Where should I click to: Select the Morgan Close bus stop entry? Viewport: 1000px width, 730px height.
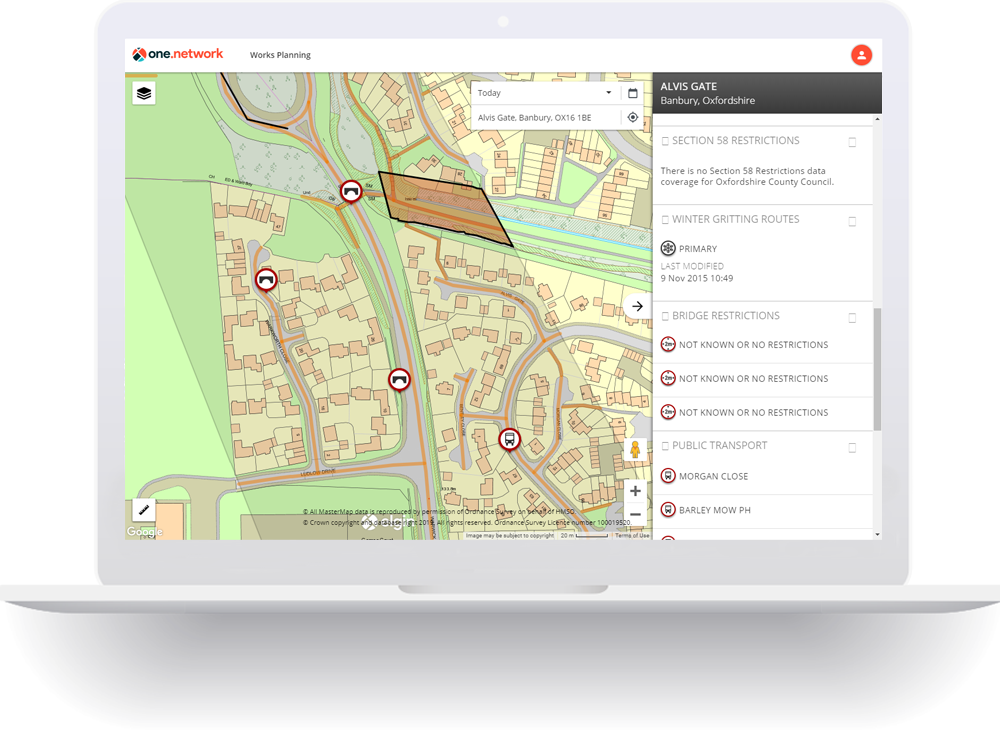pos(713,477)
